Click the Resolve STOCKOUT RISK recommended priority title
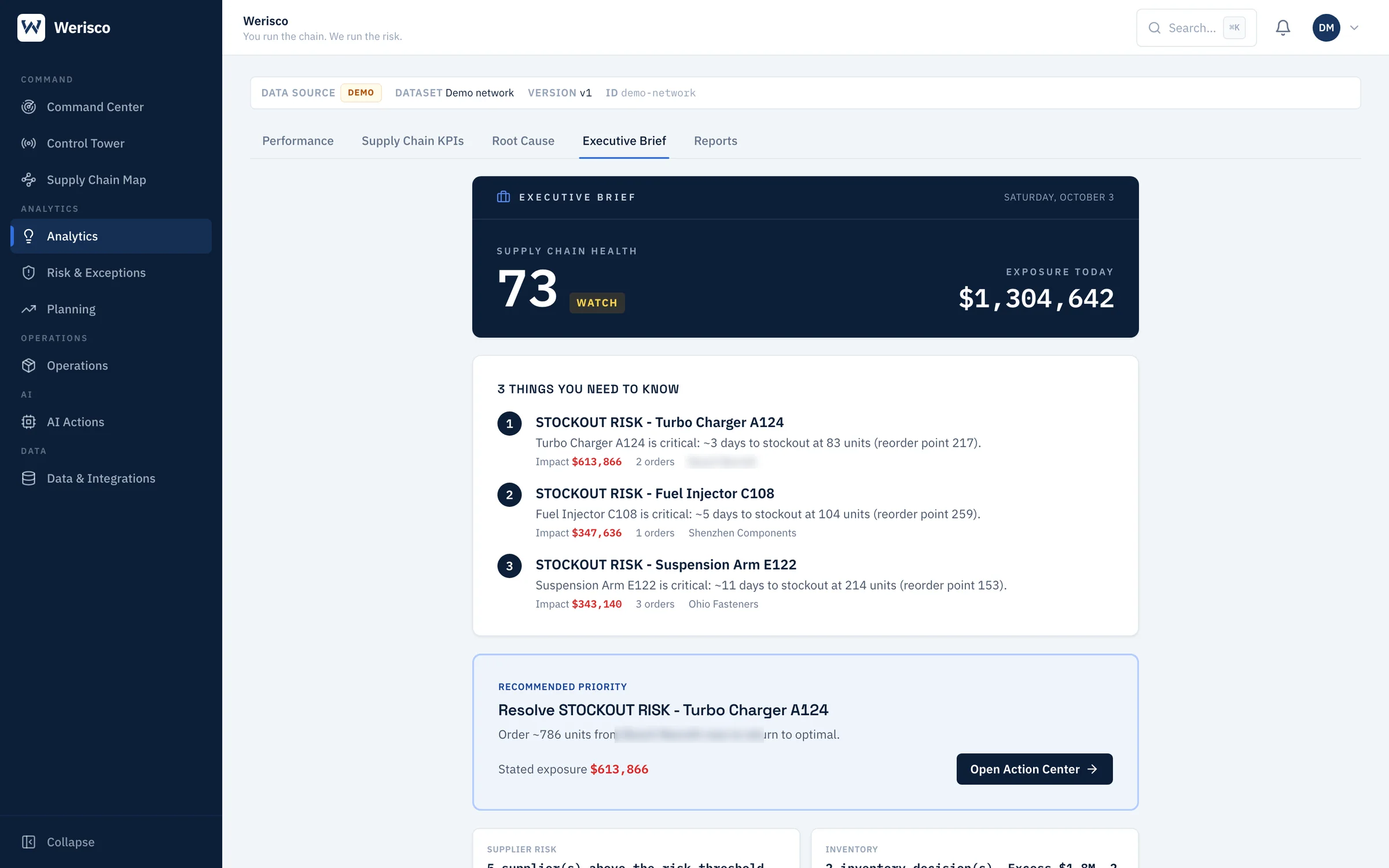The image size is (1389, 868). pos(663,710)
